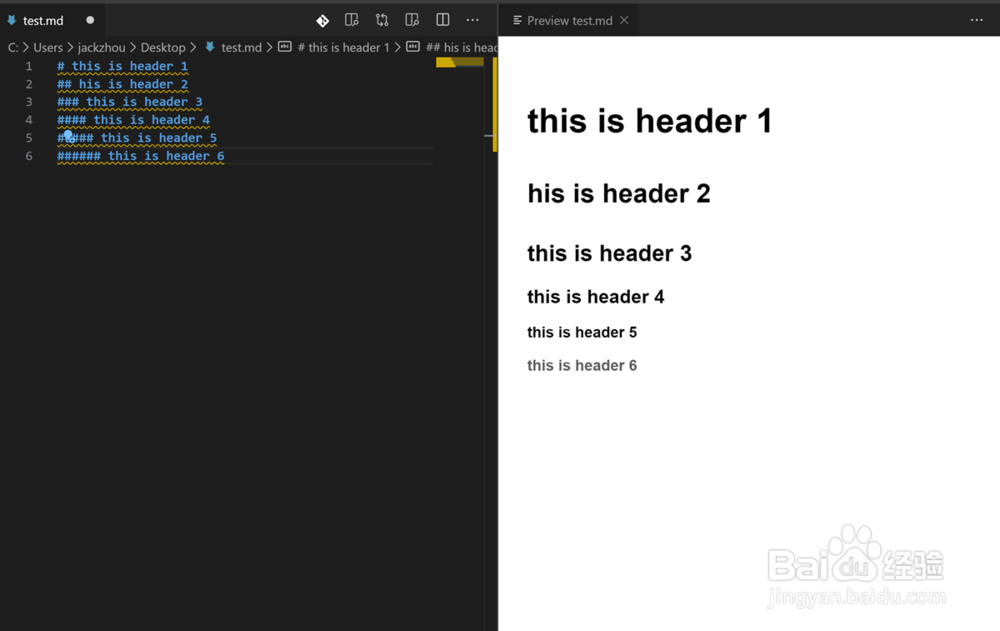This screenshot has width=1000, height=631.
Task: Click markdown file icon in breadcrumb
Action: [210, 47]
